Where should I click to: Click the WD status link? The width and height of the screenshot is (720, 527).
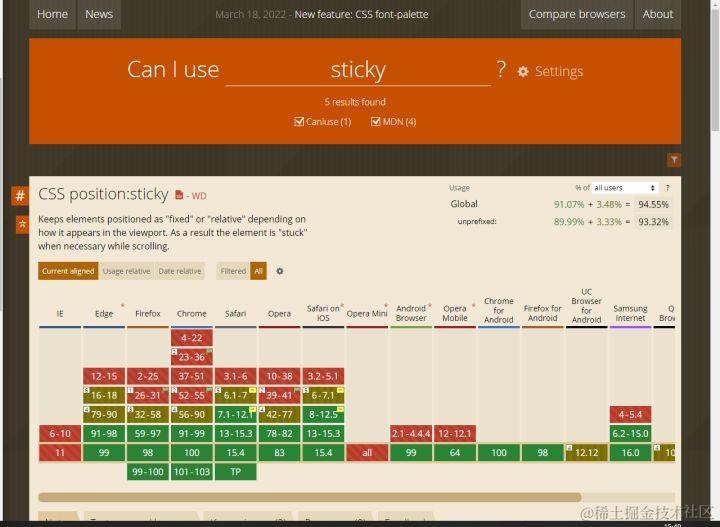199,196
